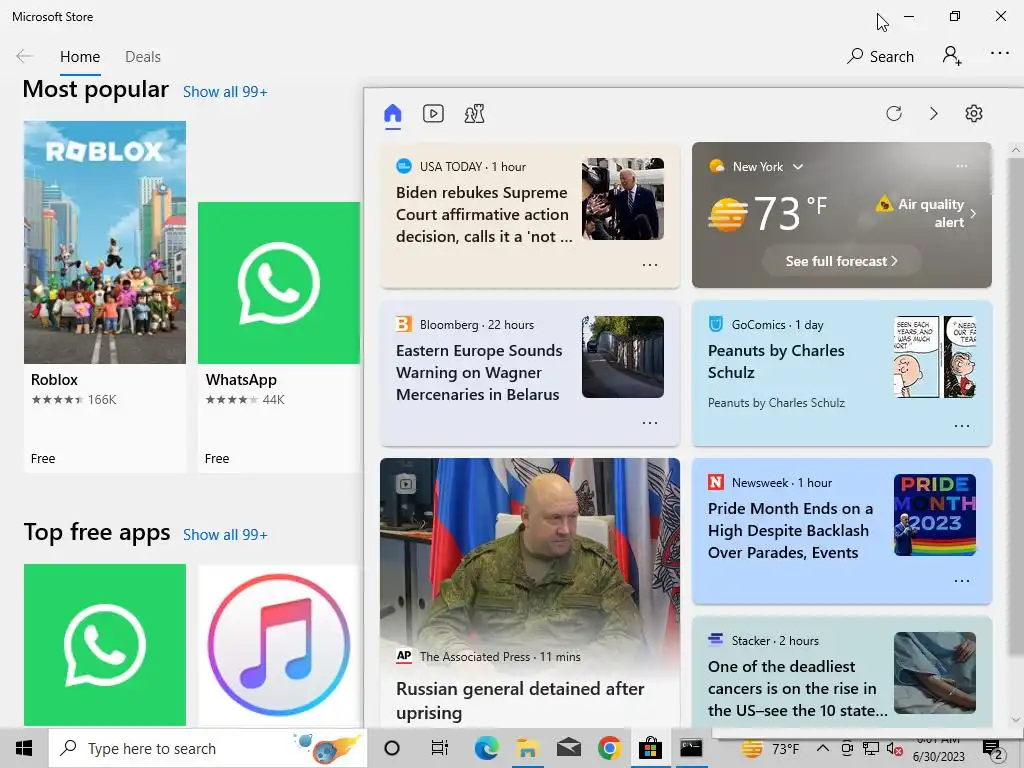Image resolution: width=1024 pixels, height=768 pixels.
Task: Open the games chess-piece icon
Action: (x=475, y=114)
